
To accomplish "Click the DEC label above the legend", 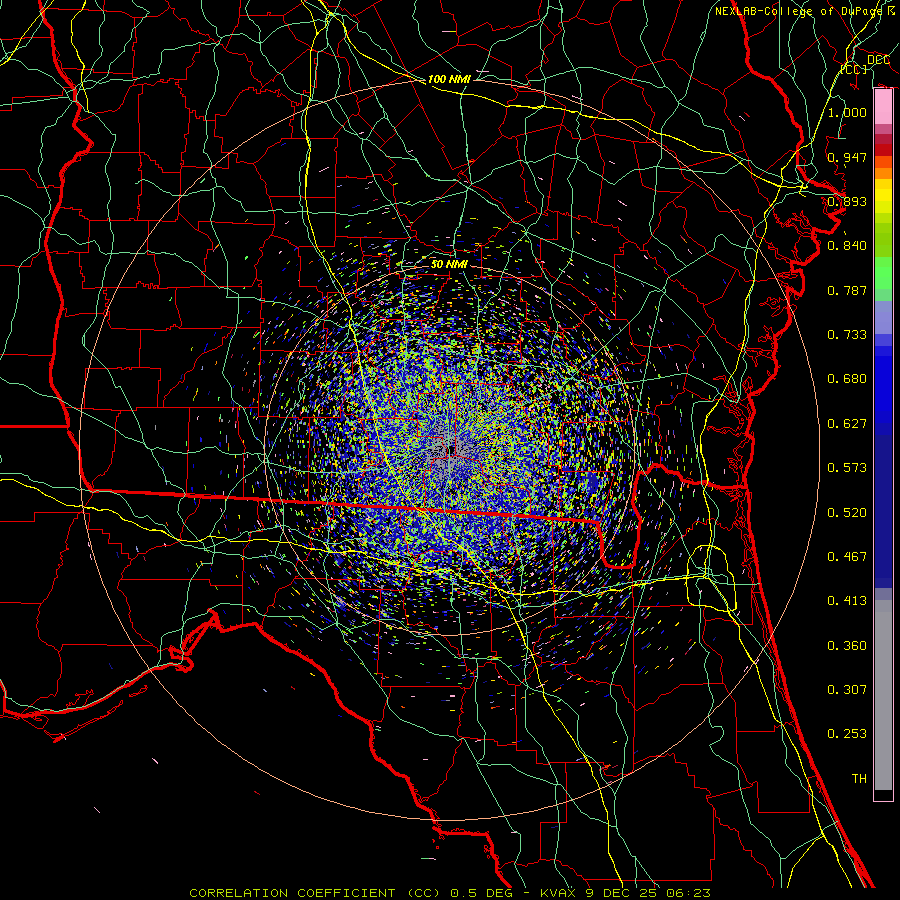I will [878, 60].
